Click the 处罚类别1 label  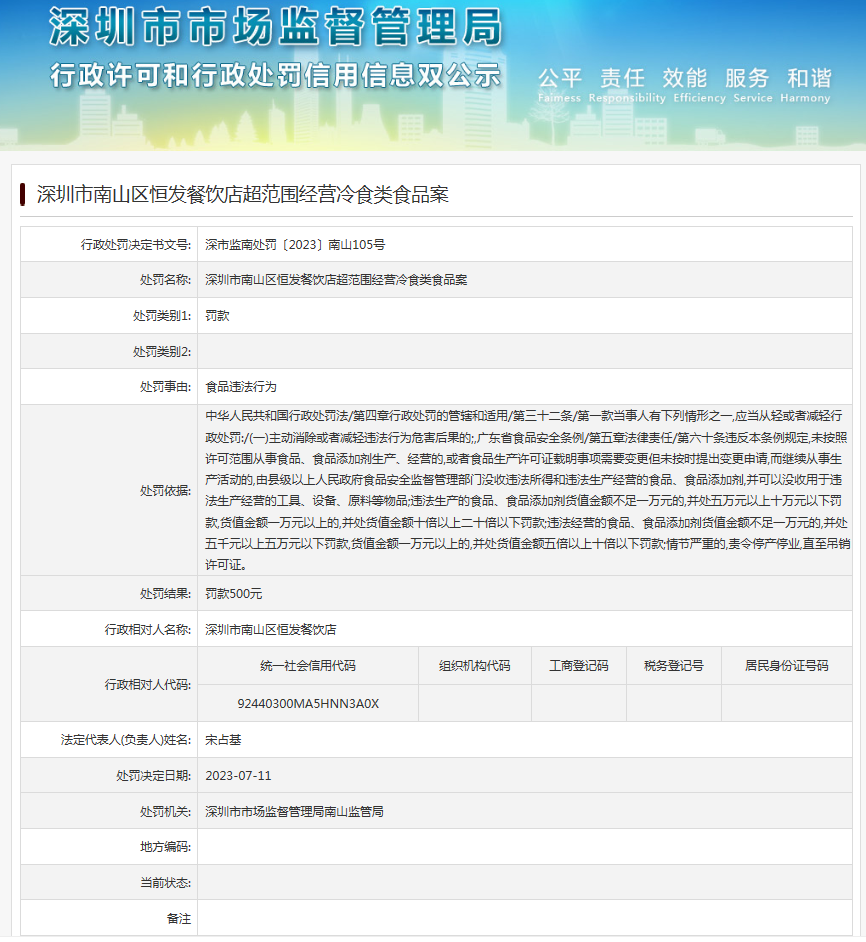(x=162, y=316)
